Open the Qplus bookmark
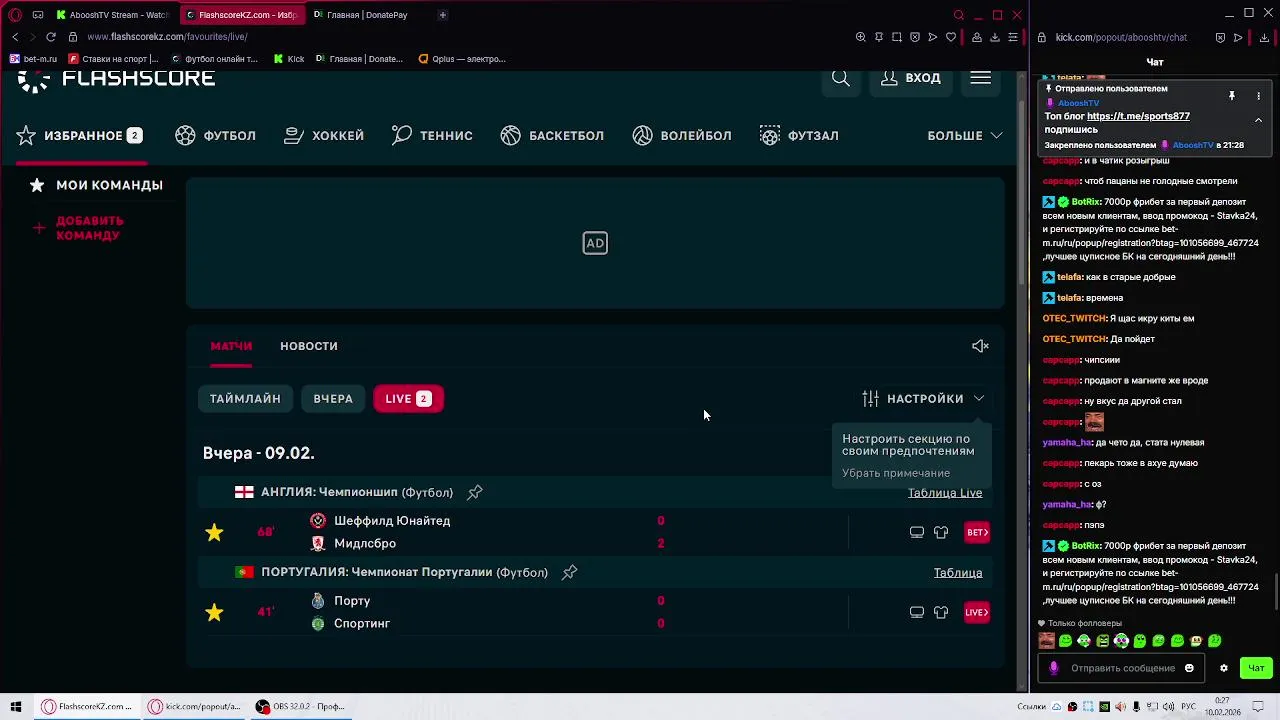The width and height of the screenshot is (1280, 720). (462, 59)
